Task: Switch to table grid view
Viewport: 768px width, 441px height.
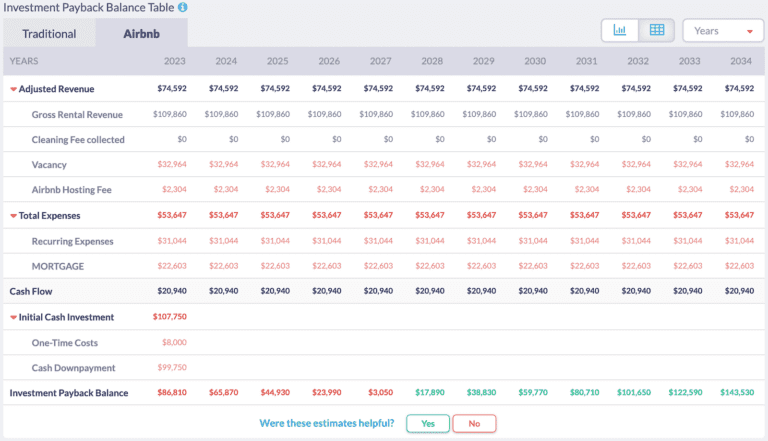Action: 656,30
